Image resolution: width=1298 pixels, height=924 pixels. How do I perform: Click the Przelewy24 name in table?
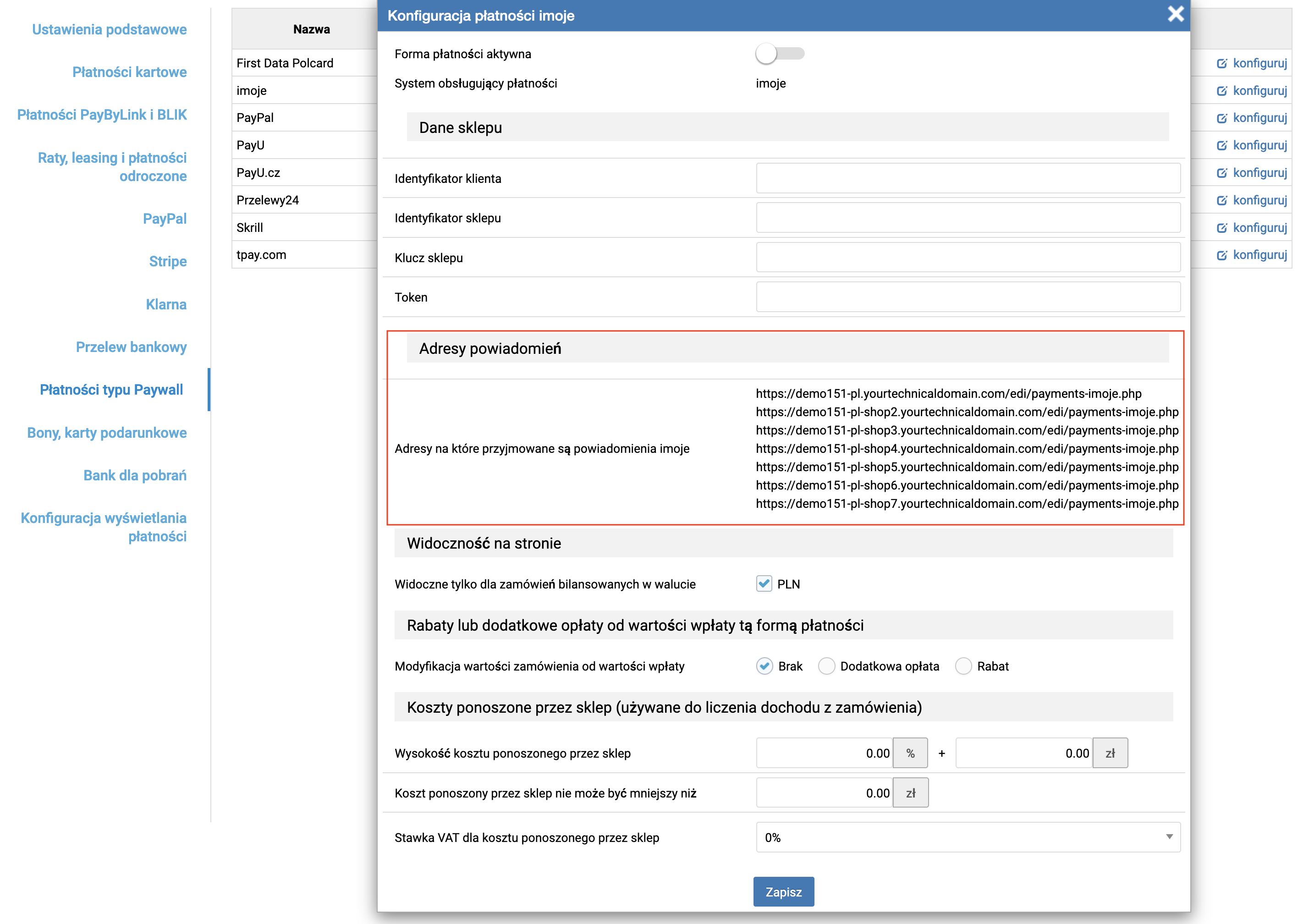pyautogui.click(x=267, y=200)
